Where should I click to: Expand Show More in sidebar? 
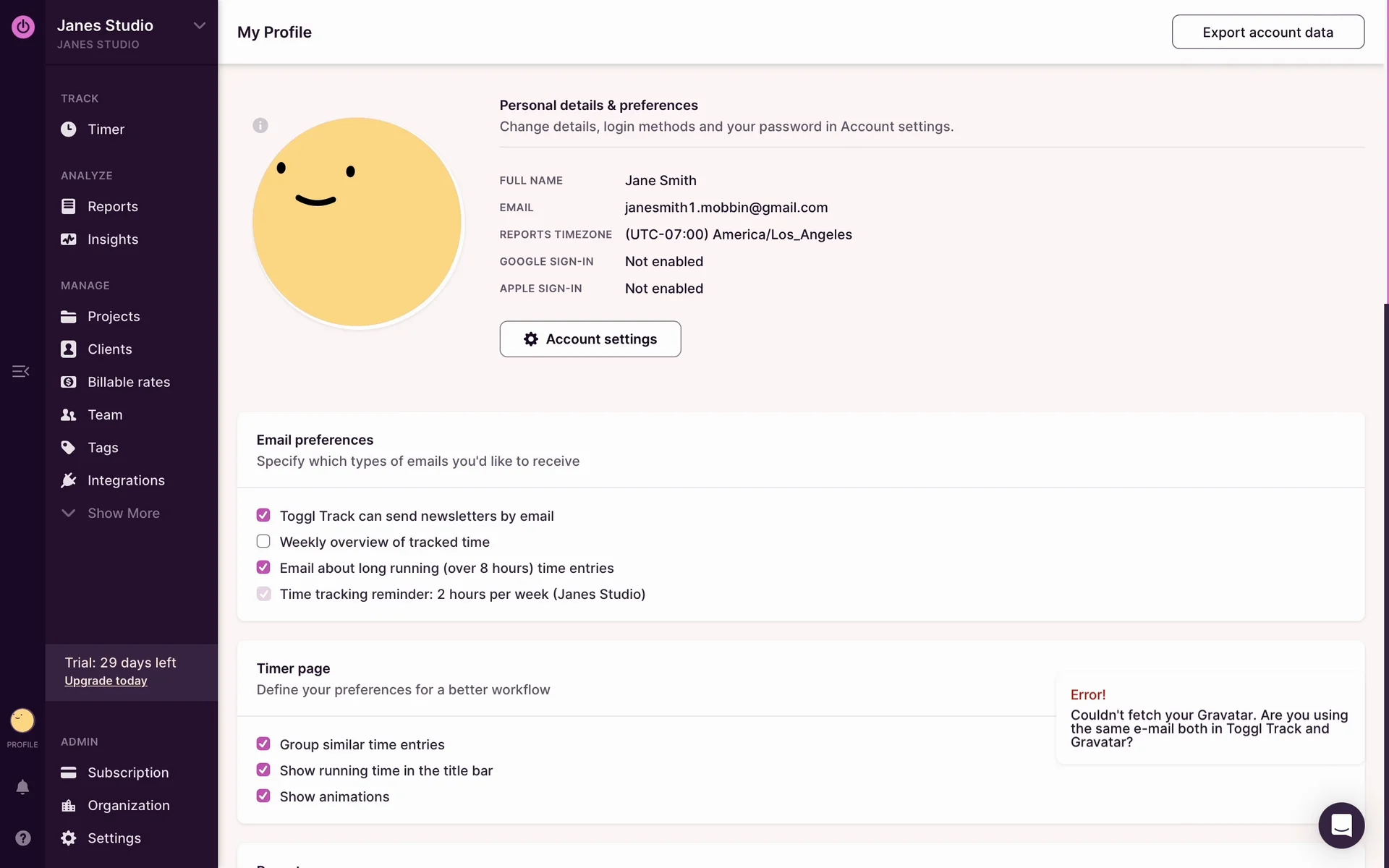point(123,513)
